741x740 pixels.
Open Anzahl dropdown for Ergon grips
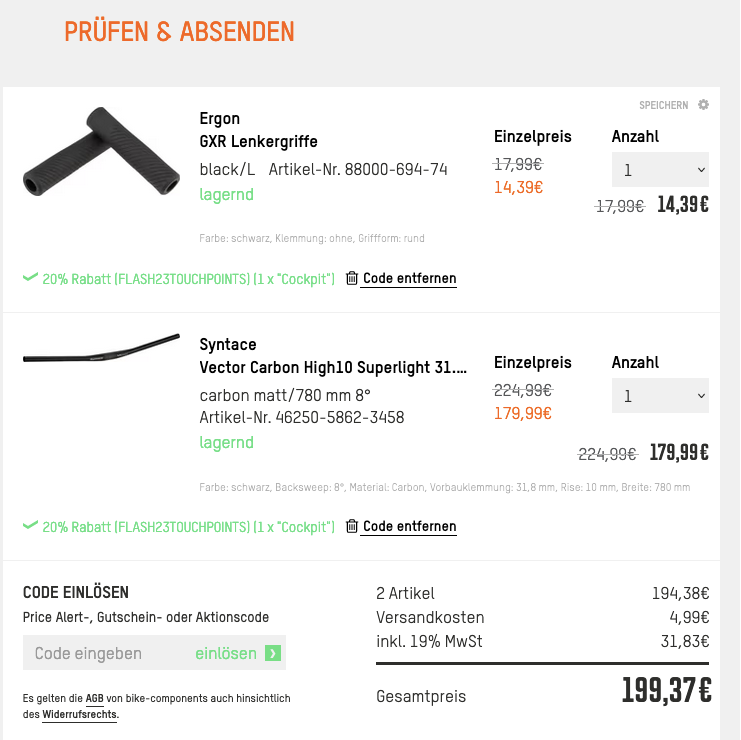click(x=660, y=170)
